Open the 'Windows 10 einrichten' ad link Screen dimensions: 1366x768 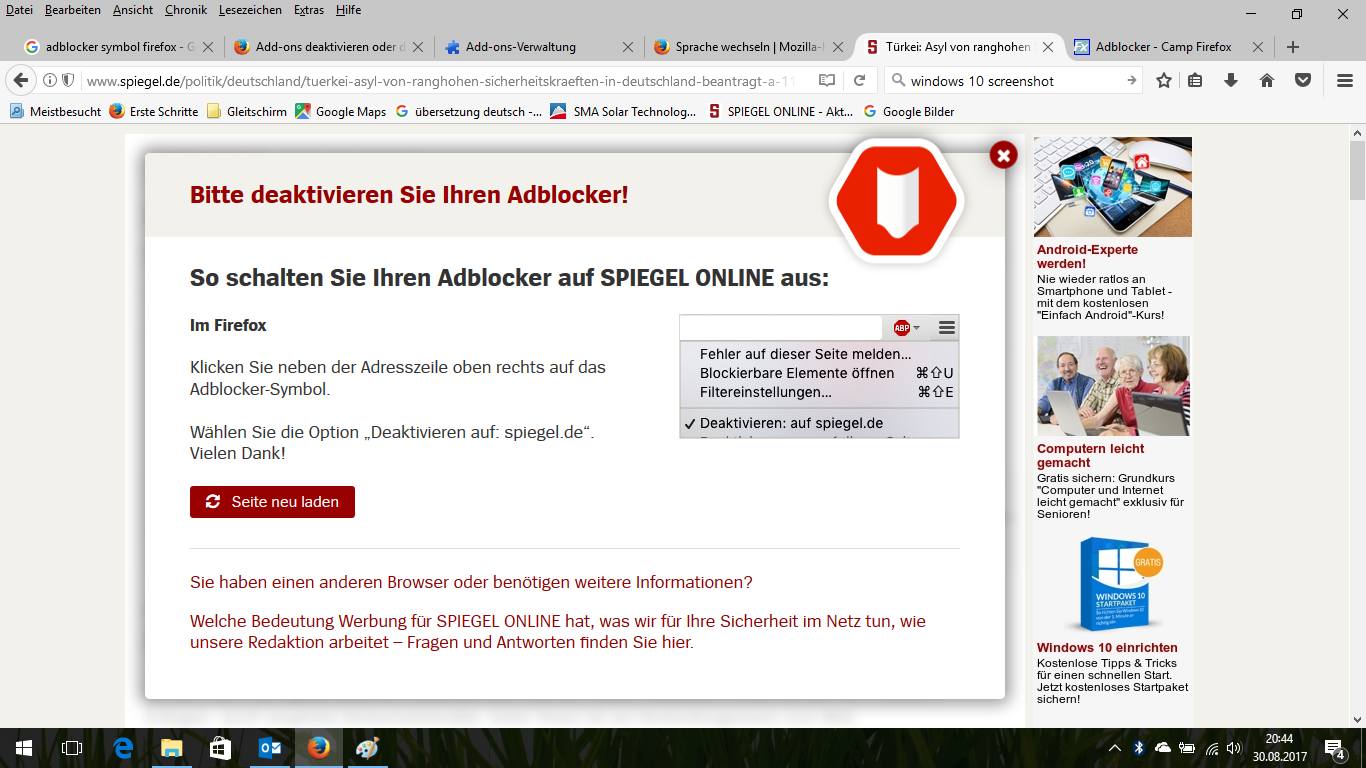[1107, 648]
